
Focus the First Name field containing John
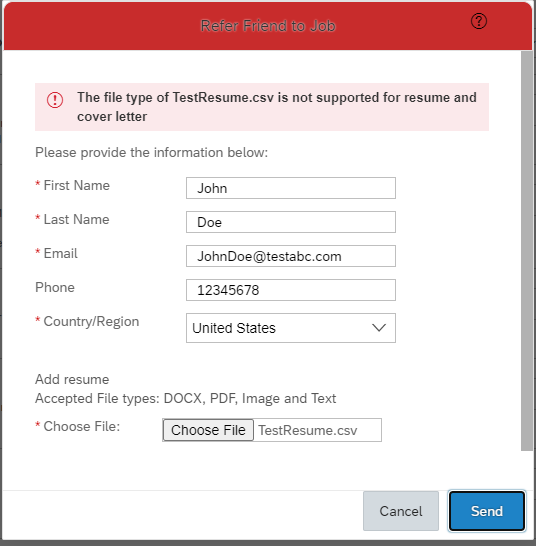click(x=291, y=188)
